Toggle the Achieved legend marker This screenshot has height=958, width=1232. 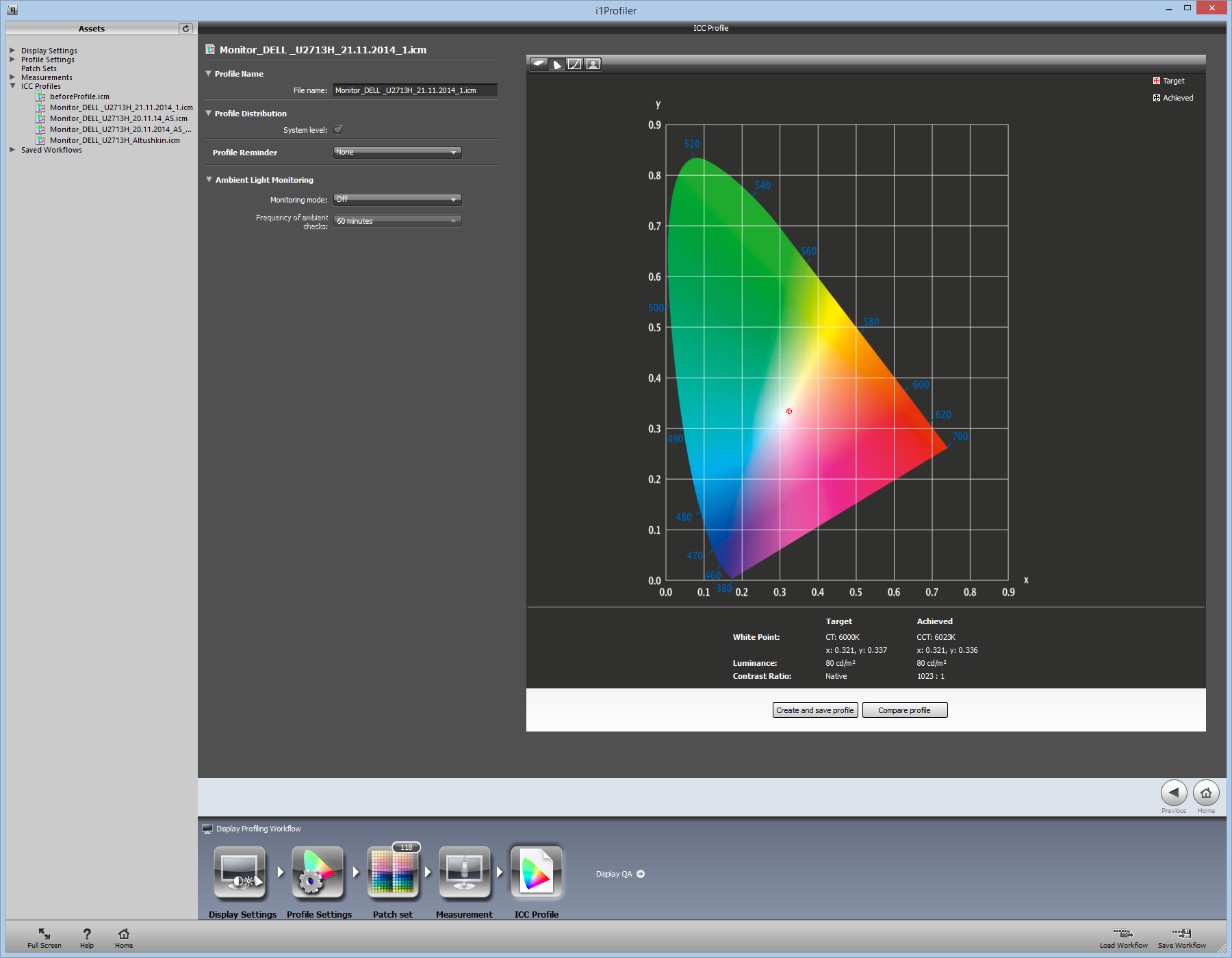[1157, 98]
